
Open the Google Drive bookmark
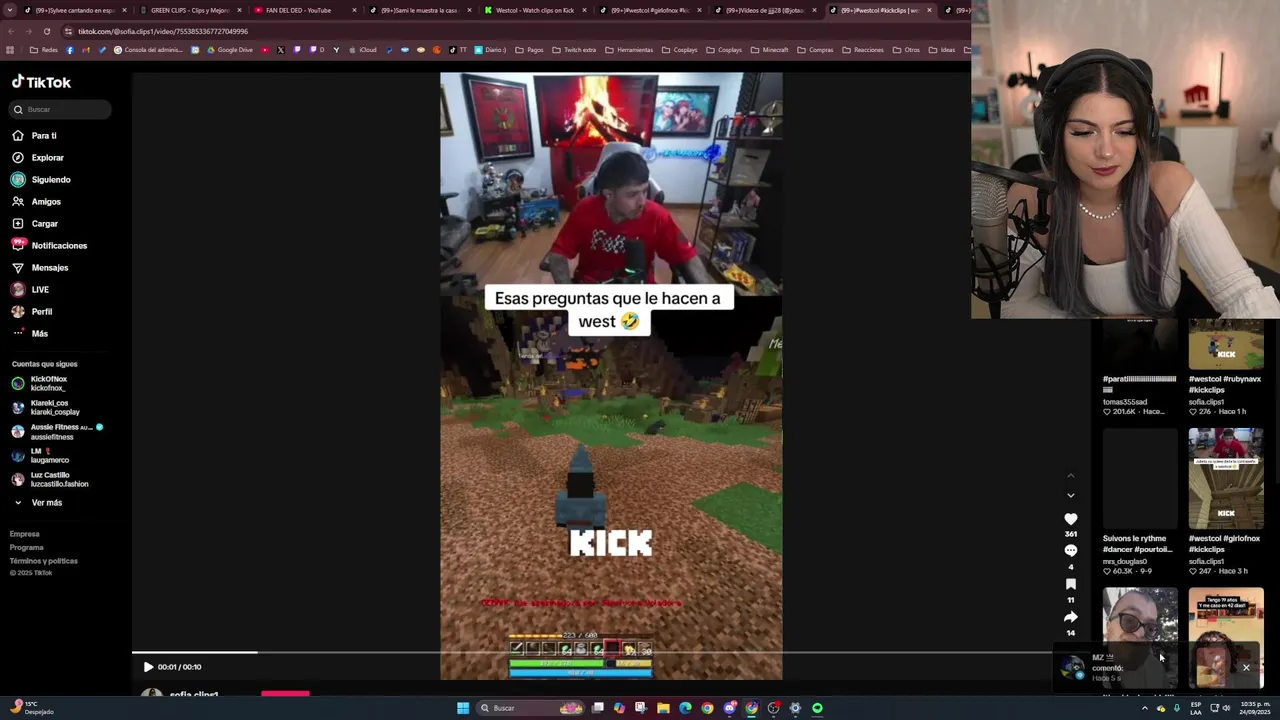click(229, 50)
